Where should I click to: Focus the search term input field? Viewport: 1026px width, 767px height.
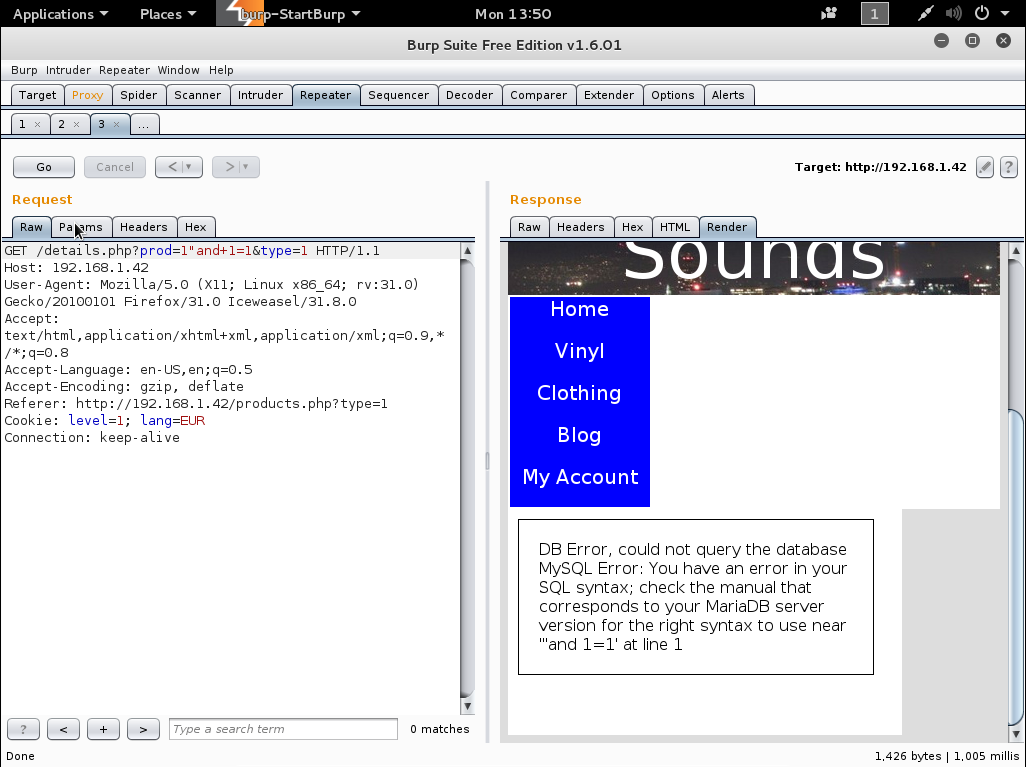tap(283, 729)
